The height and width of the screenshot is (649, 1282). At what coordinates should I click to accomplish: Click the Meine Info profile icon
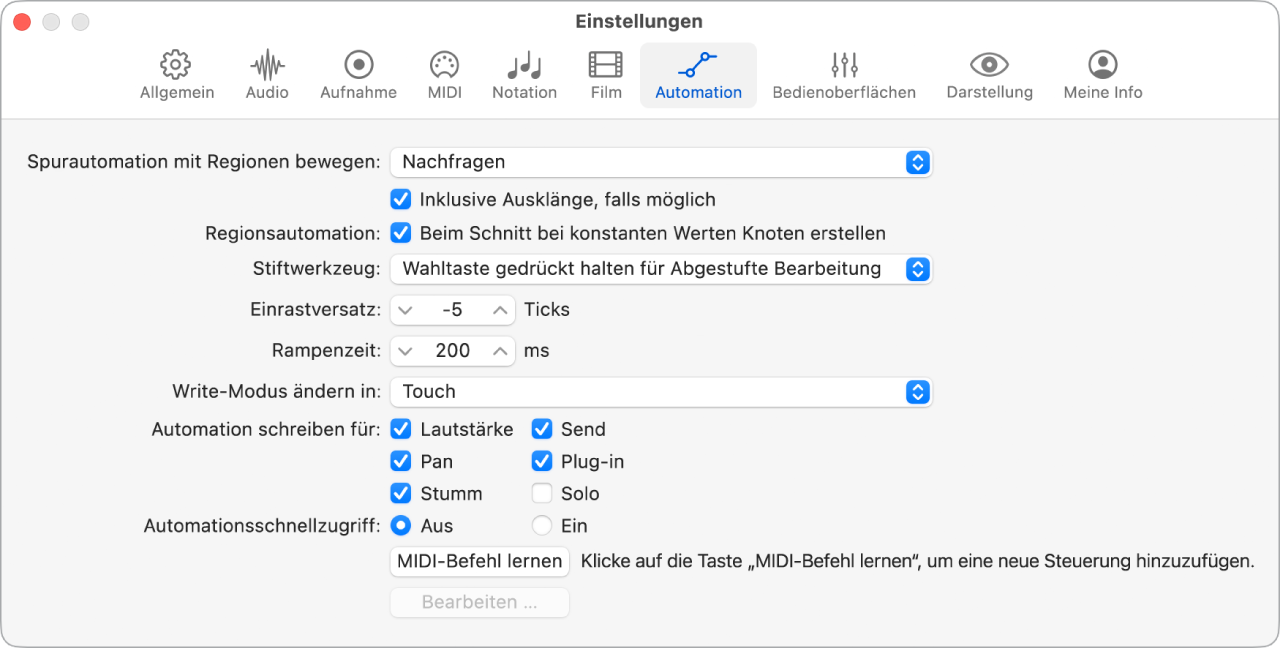1101,72
